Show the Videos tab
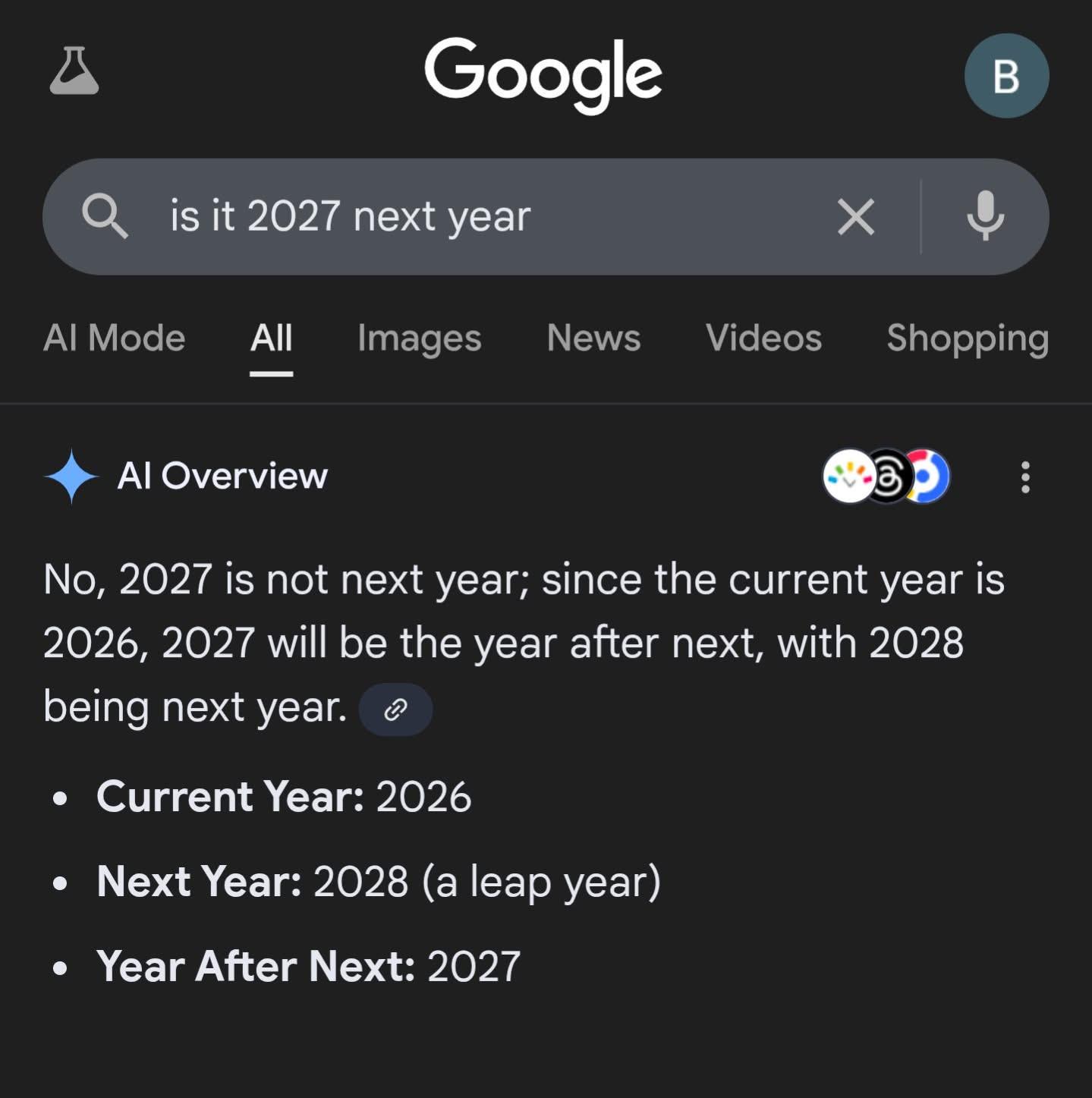This screenshot has height=1098, width=1092. tap(763, 338)
